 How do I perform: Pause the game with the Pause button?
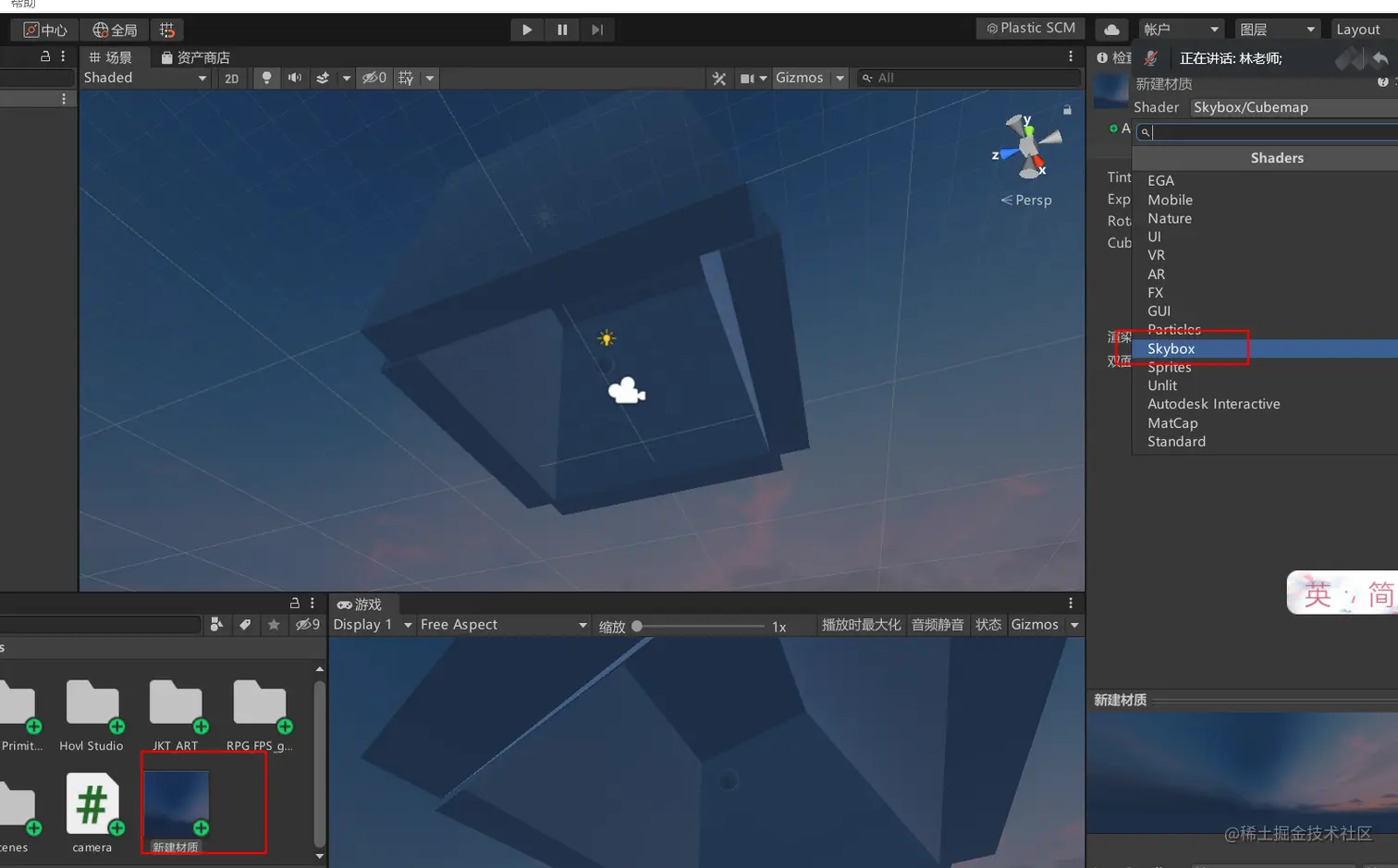(x=562, y=30)
